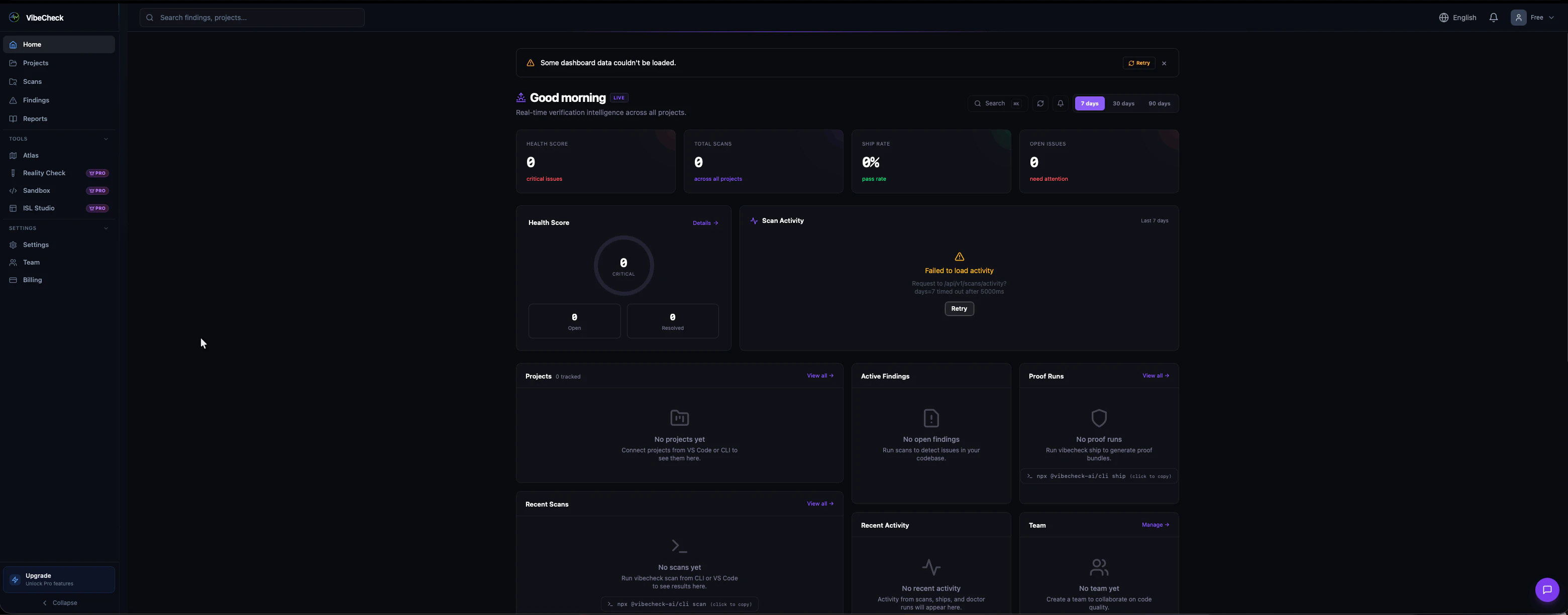Click the dashboard refresh icon
This screenshot has height=615, width=1568.
click(x=1040, y=103)
